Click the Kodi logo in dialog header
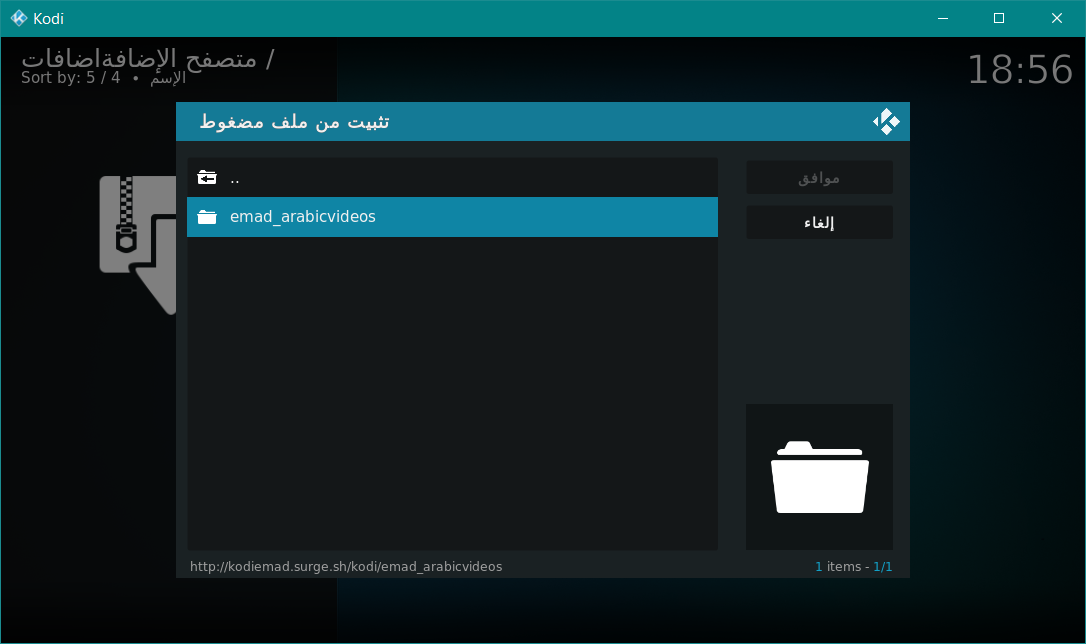The height and width of the screenshot is (644, 1086). click(886, 122)
